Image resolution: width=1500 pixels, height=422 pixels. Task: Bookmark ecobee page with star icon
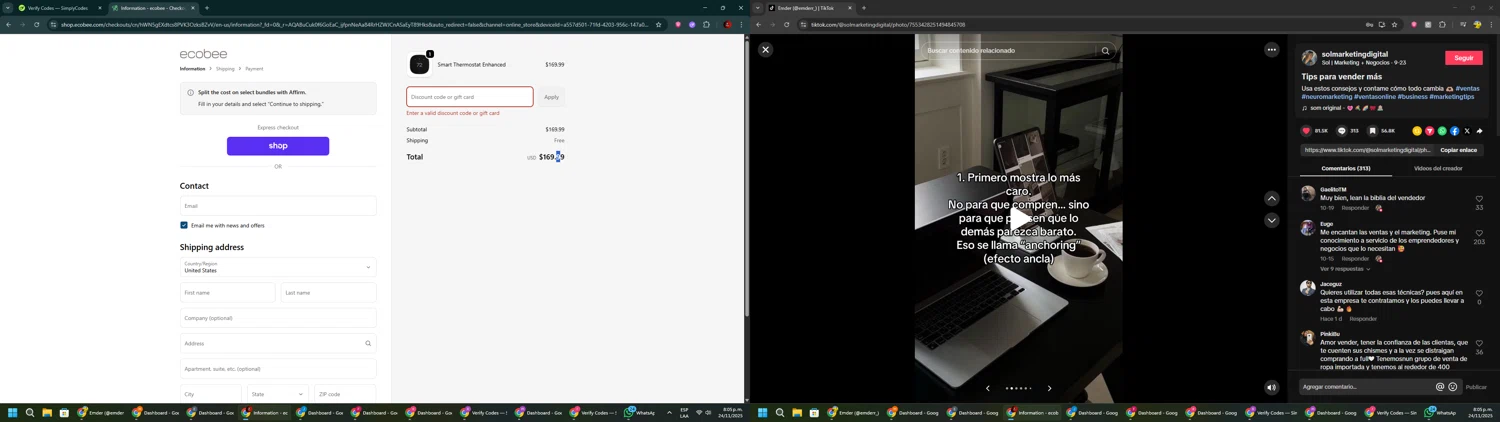tap(658, 25)
